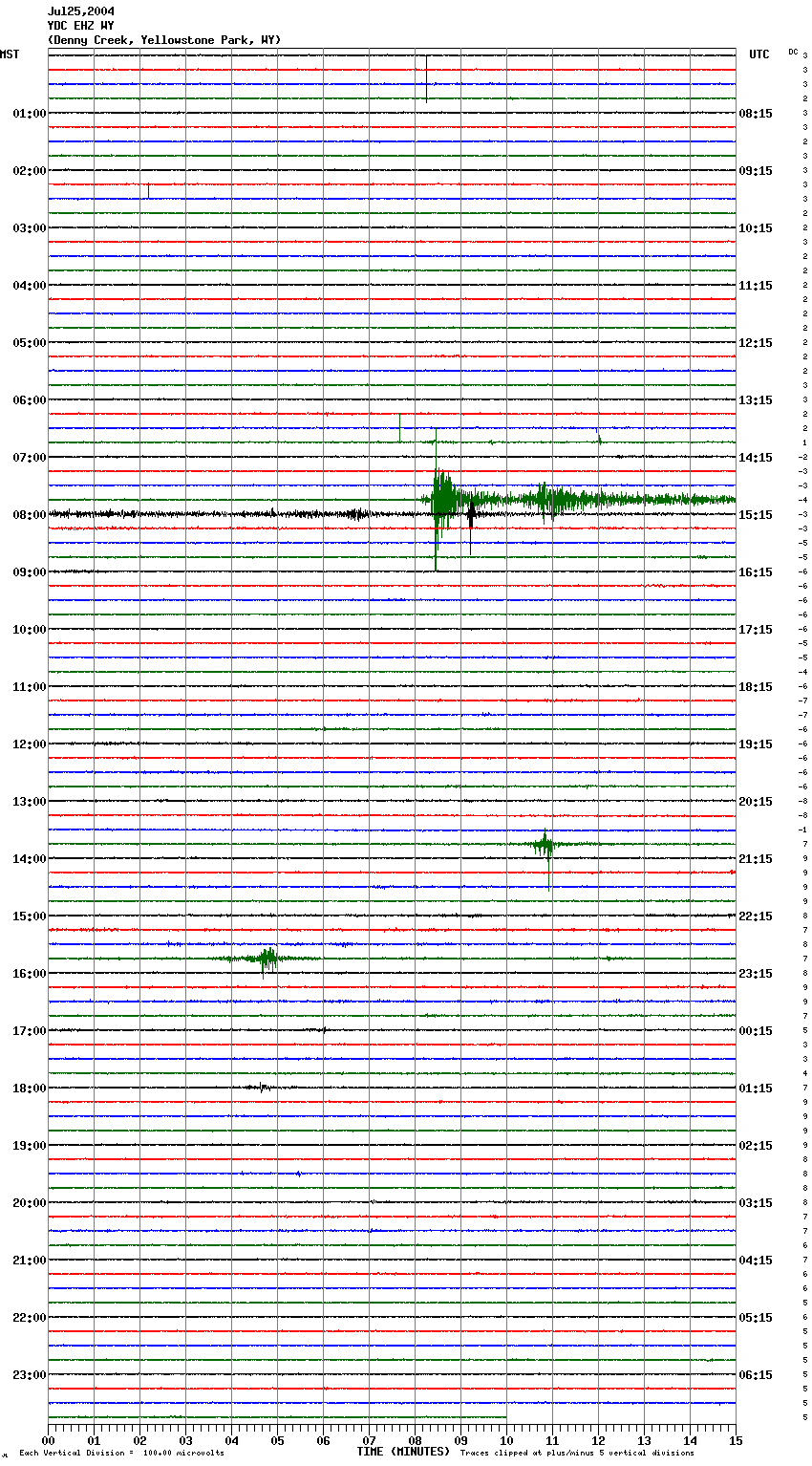This screenshot has height=1466, width=812.
Task: Click the "20:00" MST time label
Action: (30, 1203)
